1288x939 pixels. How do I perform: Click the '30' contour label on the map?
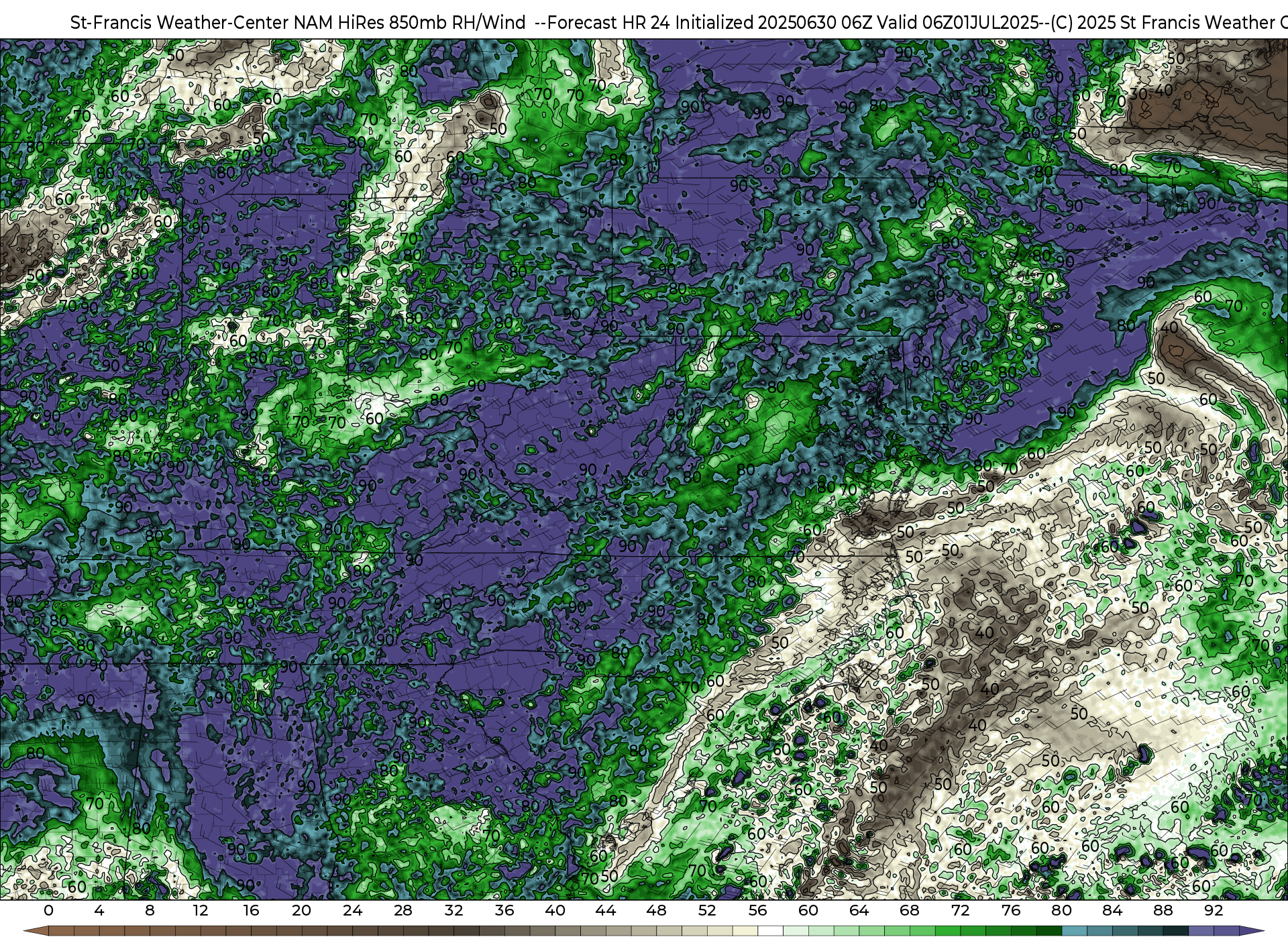point(1139,94)
